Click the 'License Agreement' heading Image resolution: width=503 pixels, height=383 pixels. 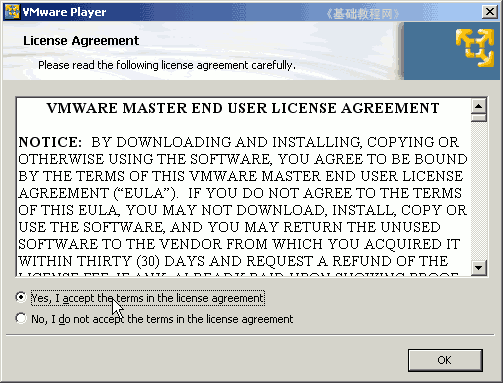(81, 41)
